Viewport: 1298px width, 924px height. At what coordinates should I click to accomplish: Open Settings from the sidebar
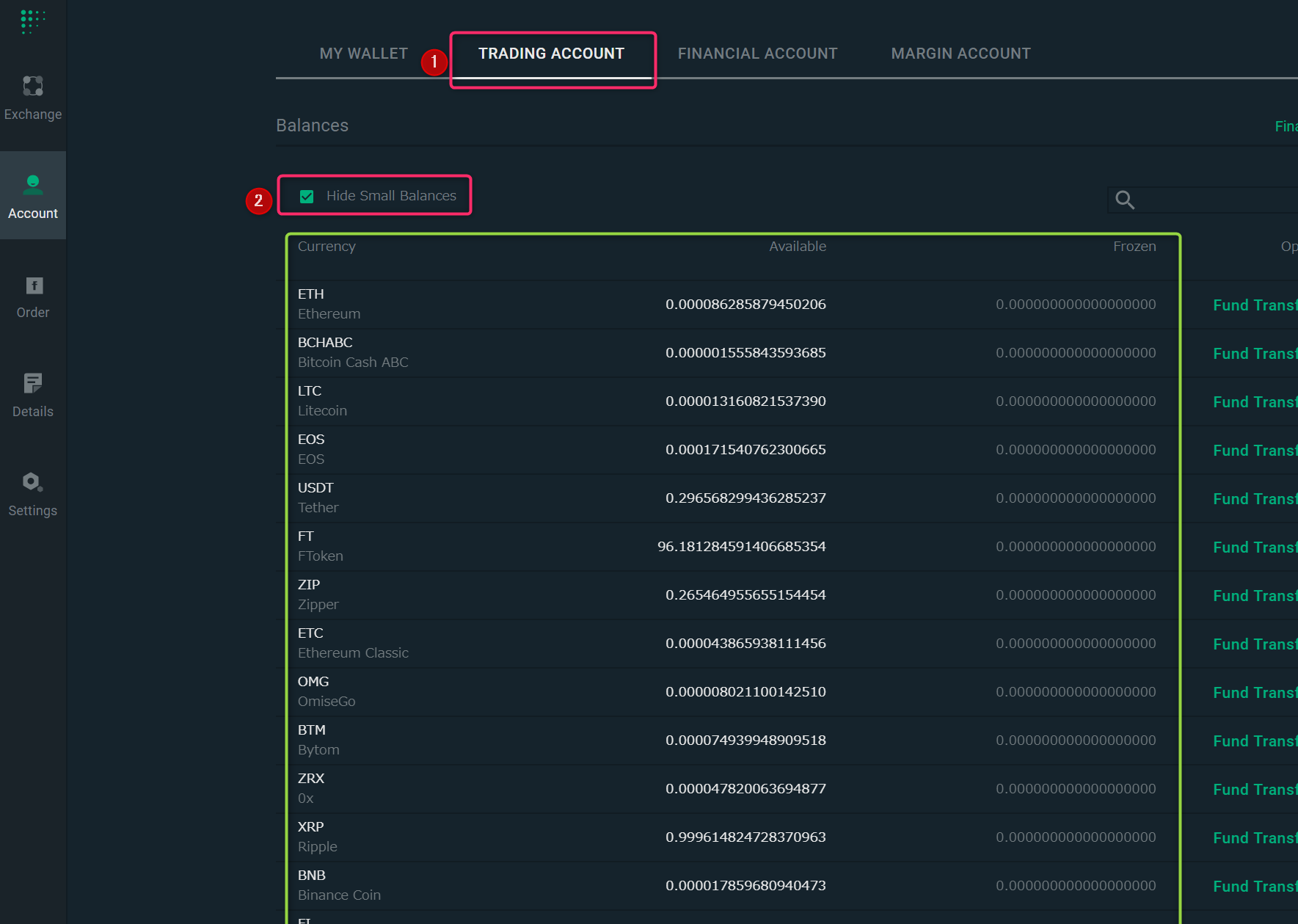(33, 495)
